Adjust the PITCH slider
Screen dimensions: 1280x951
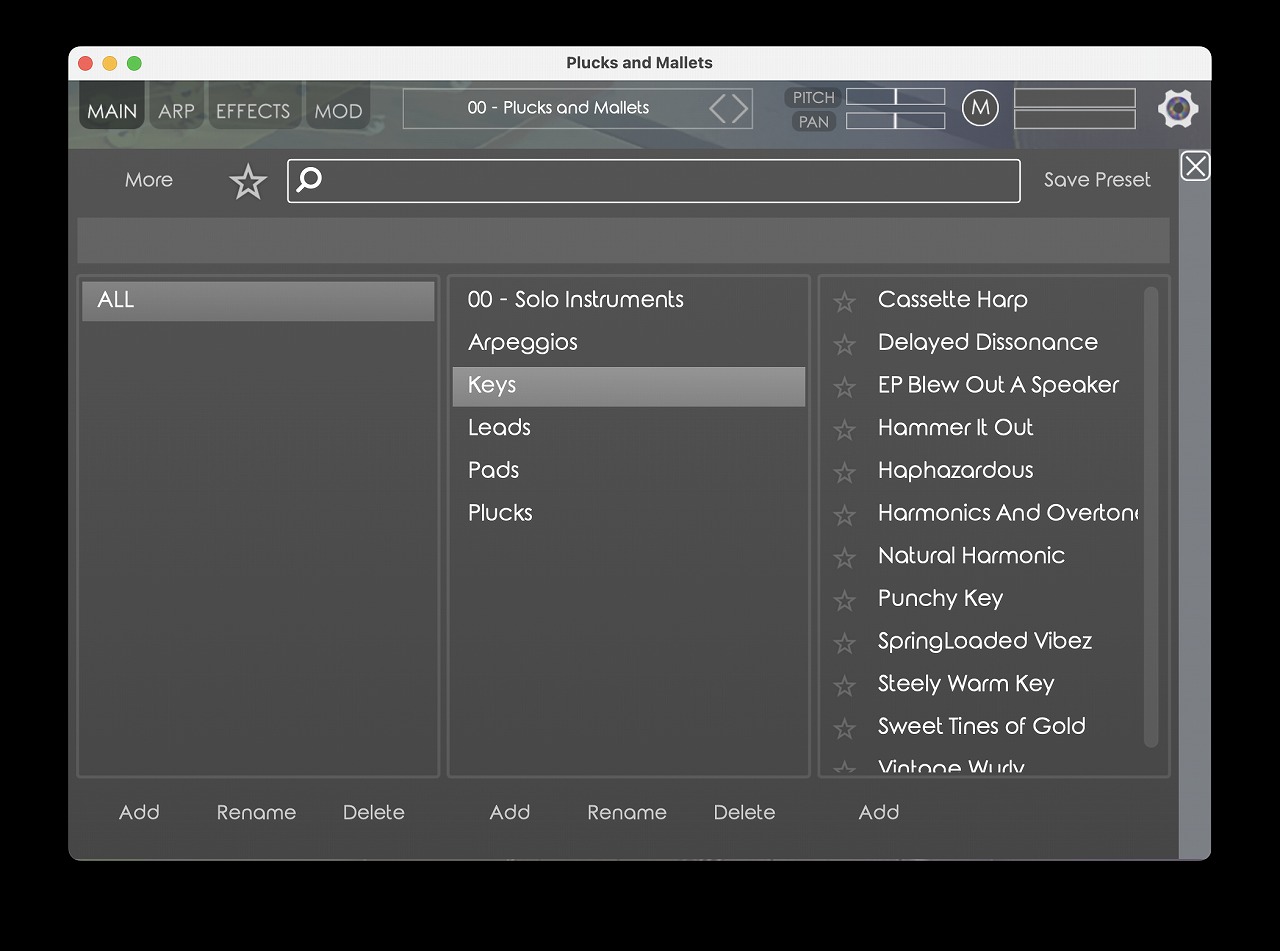(895, 97)
